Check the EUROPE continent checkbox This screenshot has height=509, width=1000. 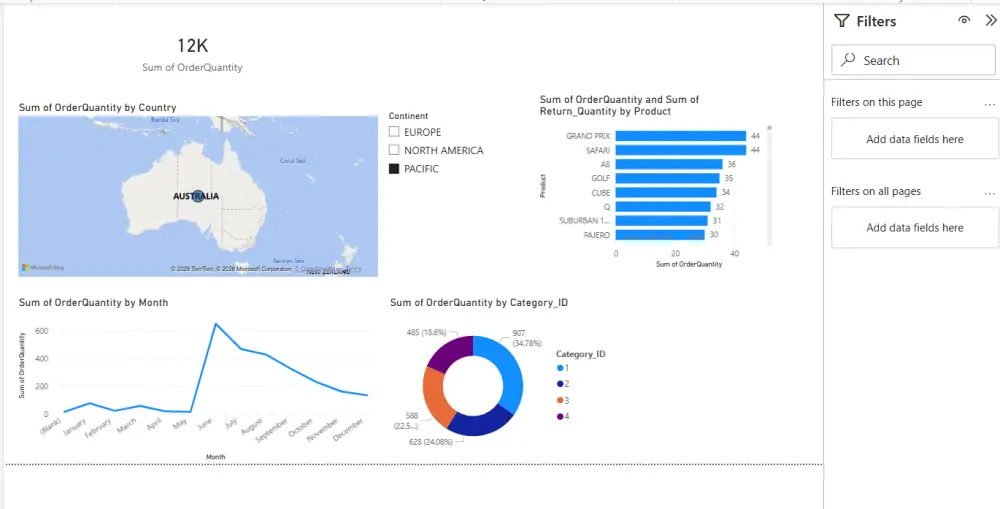point(394,132)
